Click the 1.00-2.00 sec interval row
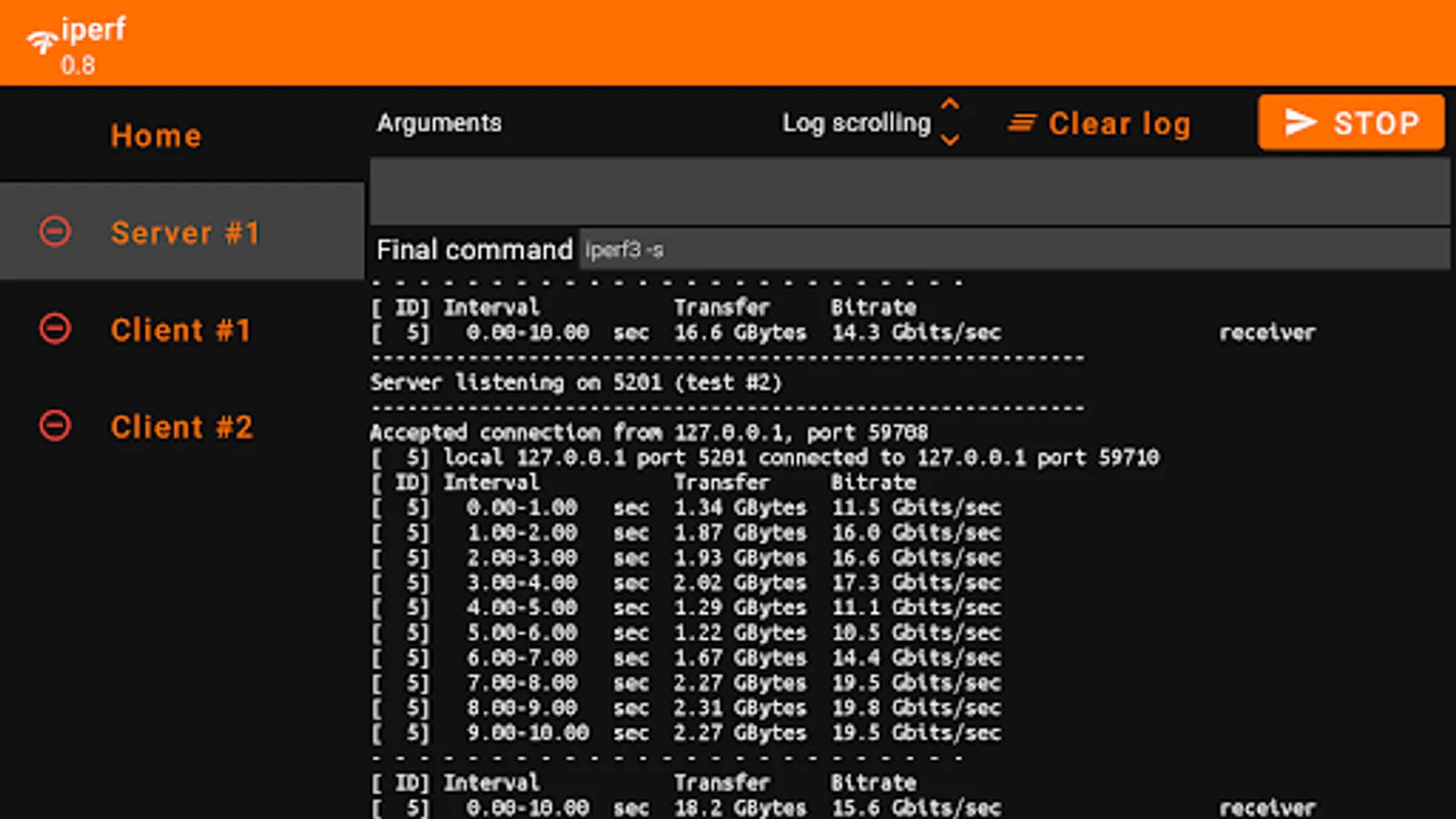Screen dimensions: 1456x819 pyautogui.click(x=686, y=532)
